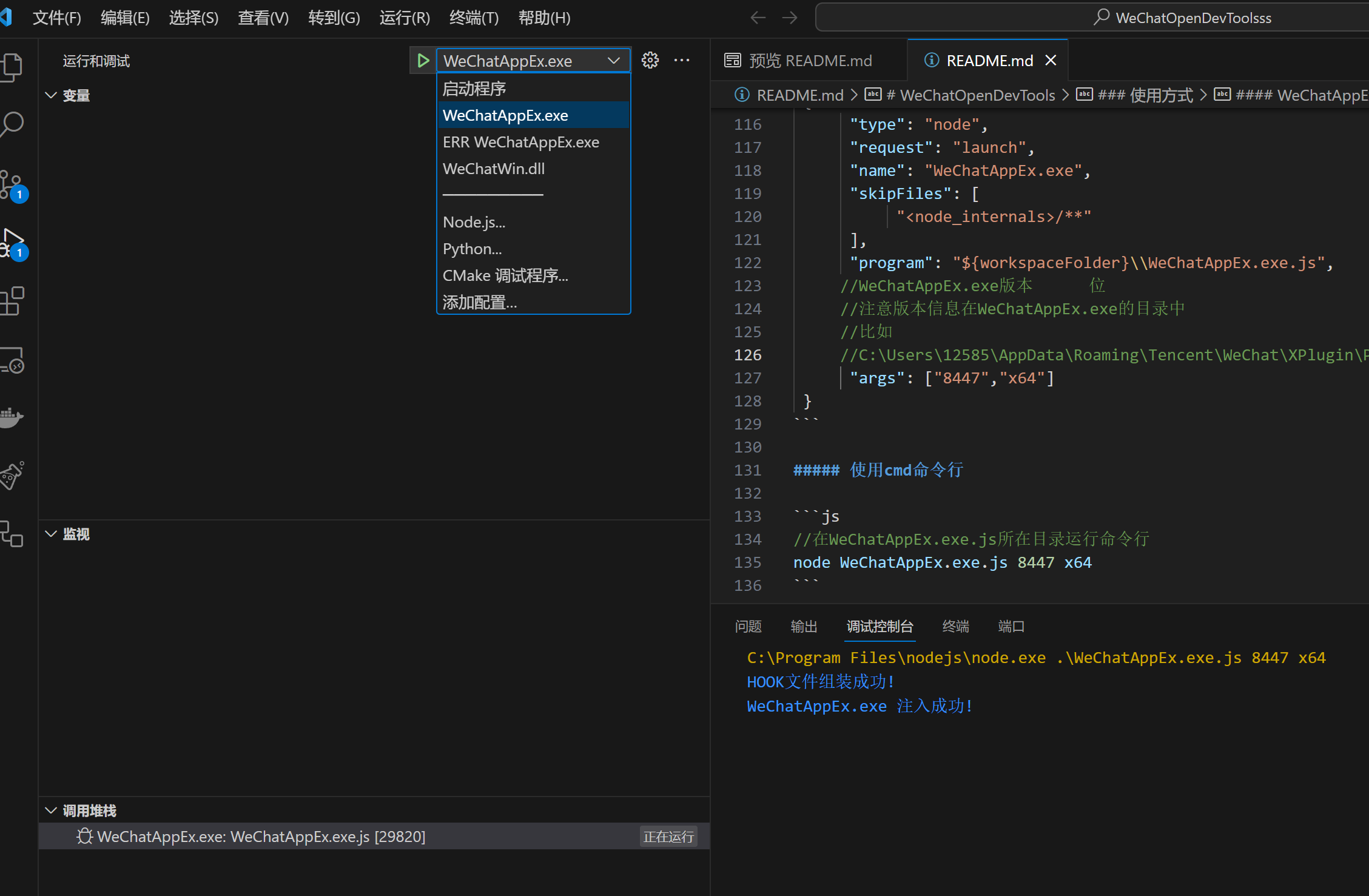Select 启动程序 configuration
Image resolution: width=1369 pixels, height=896 pixels.
533,89
